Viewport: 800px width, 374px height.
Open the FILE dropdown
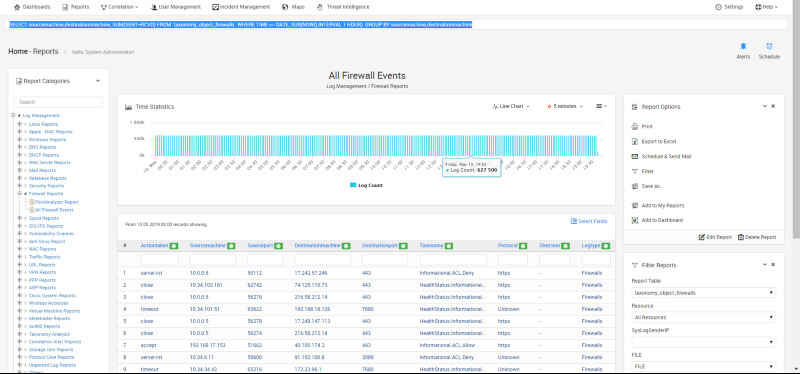(x=704, y=366)
